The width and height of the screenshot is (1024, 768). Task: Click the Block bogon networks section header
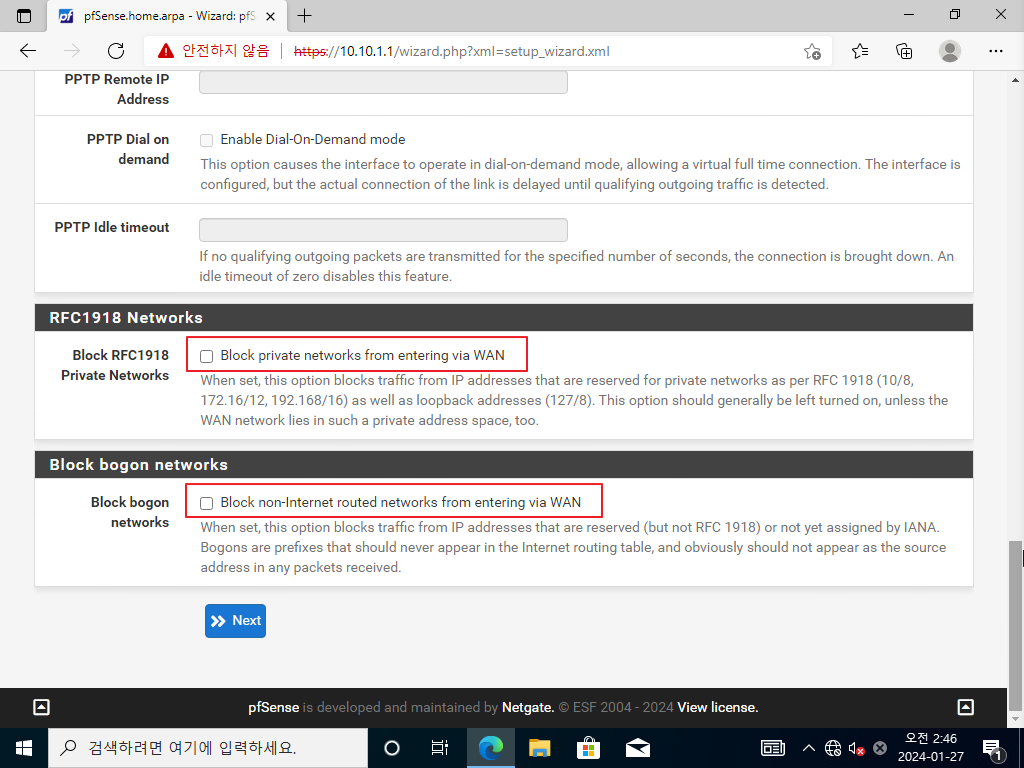(x=504, y=464)
